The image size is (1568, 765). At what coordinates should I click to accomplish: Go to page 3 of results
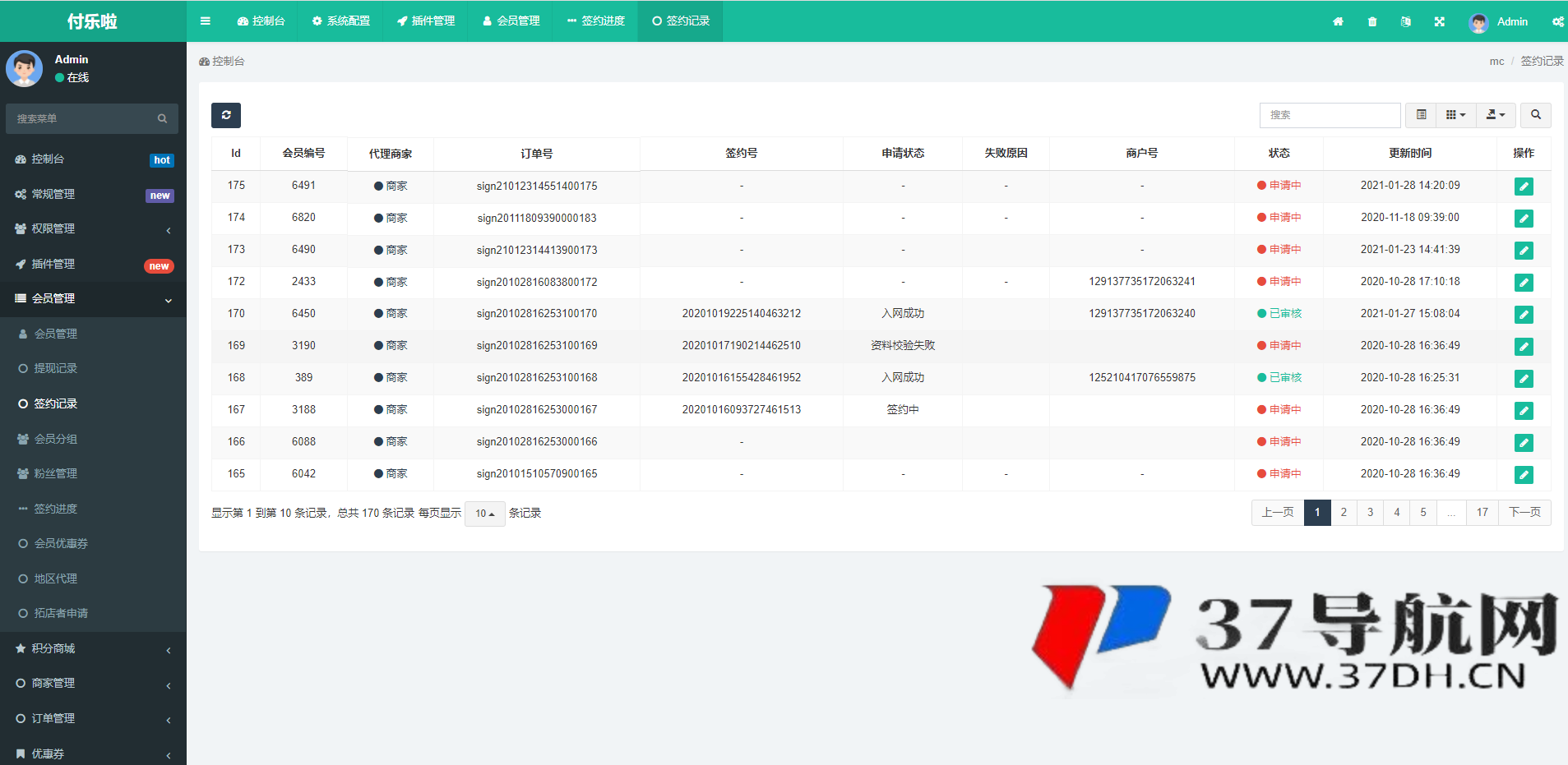pyautogui.click(x=1370, y=512)
